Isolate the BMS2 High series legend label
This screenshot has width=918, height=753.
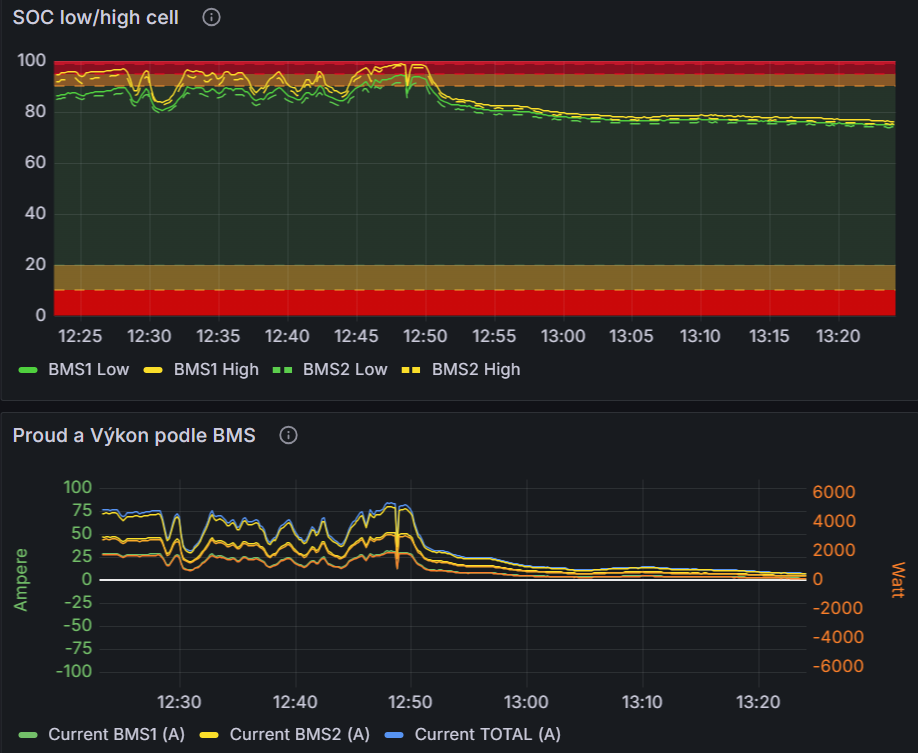click(476, 369)
